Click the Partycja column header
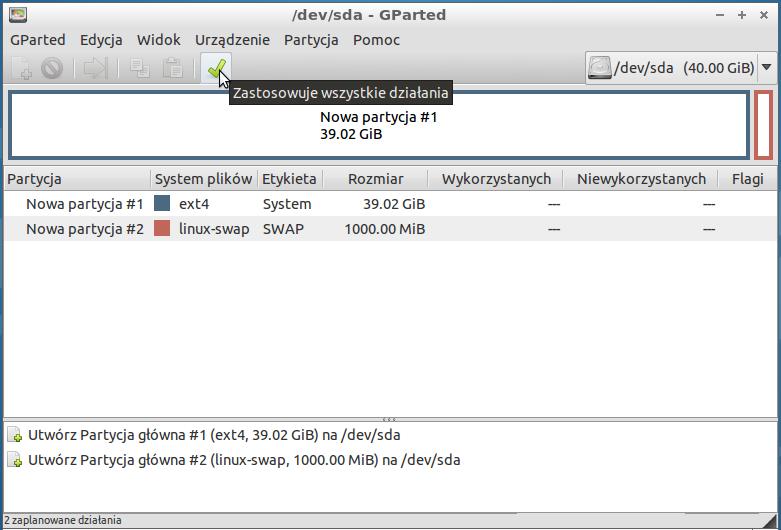781x530 pixels. point(77,179)
